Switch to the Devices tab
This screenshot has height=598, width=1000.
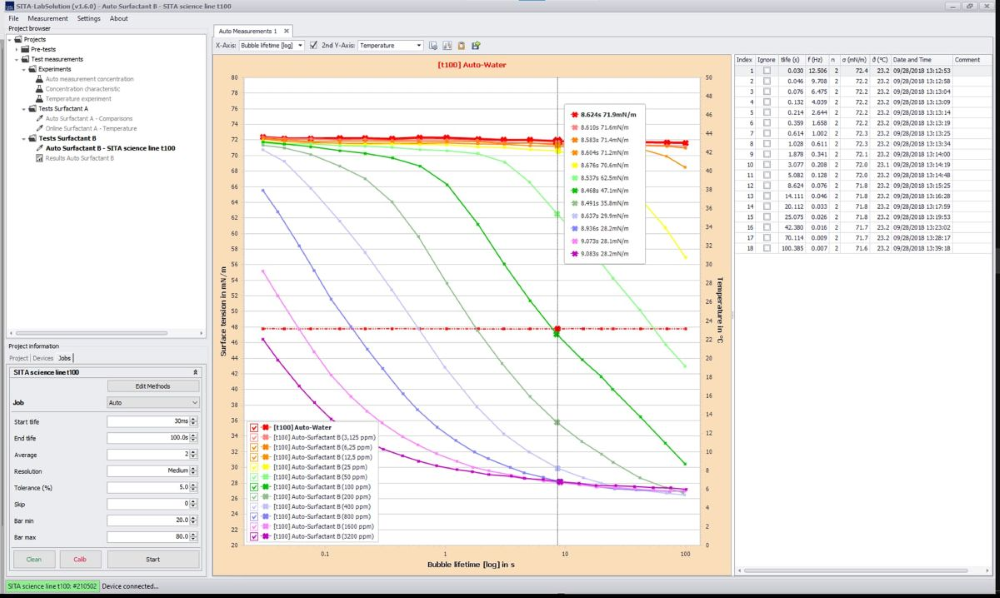(x=43, y=357)
